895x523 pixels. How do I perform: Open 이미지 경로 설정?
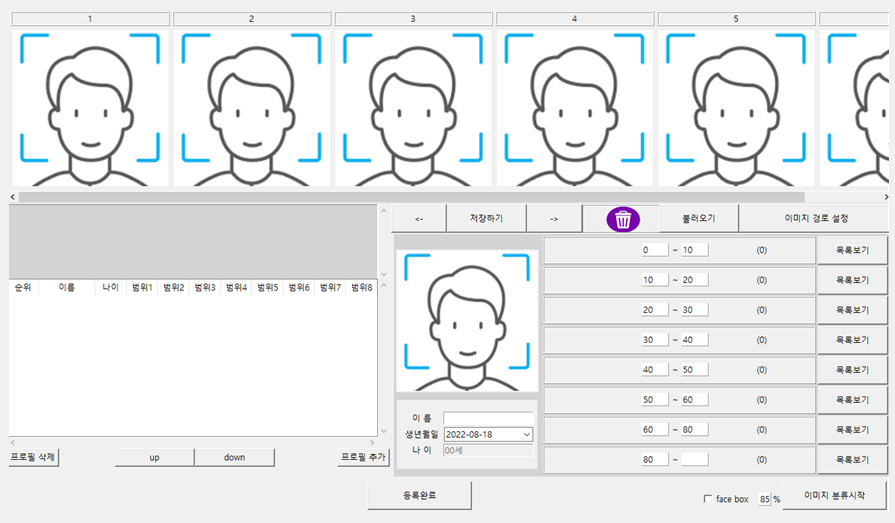[x=815, y=219]
